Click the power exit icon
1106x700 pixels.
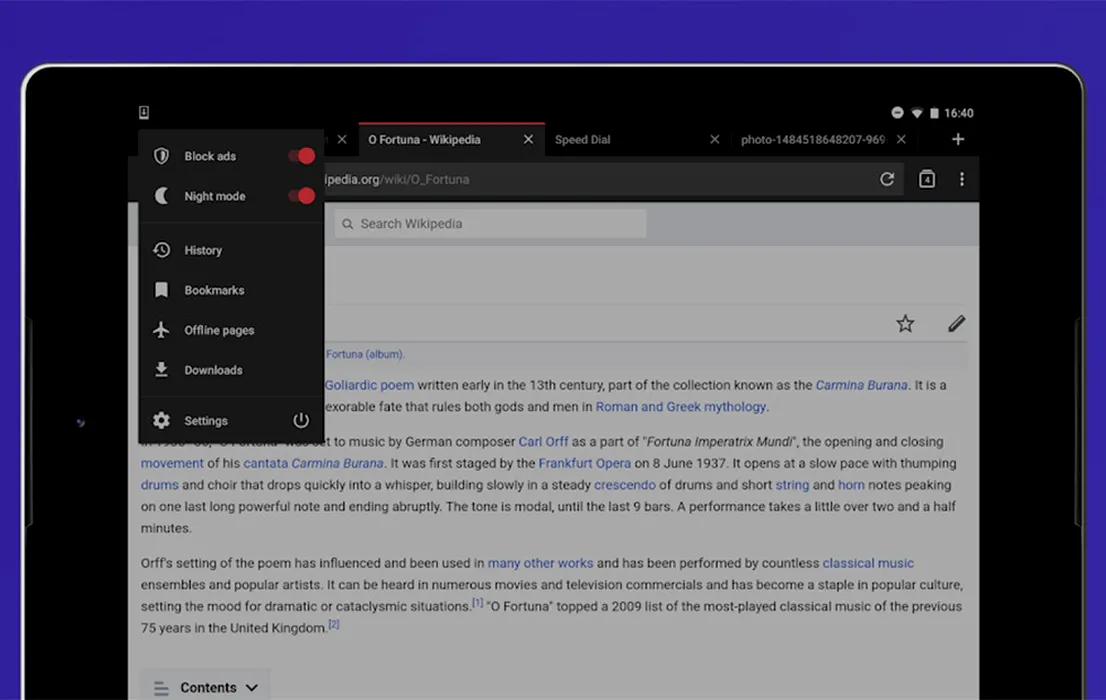pyautogui.click(x=301, y=421)
